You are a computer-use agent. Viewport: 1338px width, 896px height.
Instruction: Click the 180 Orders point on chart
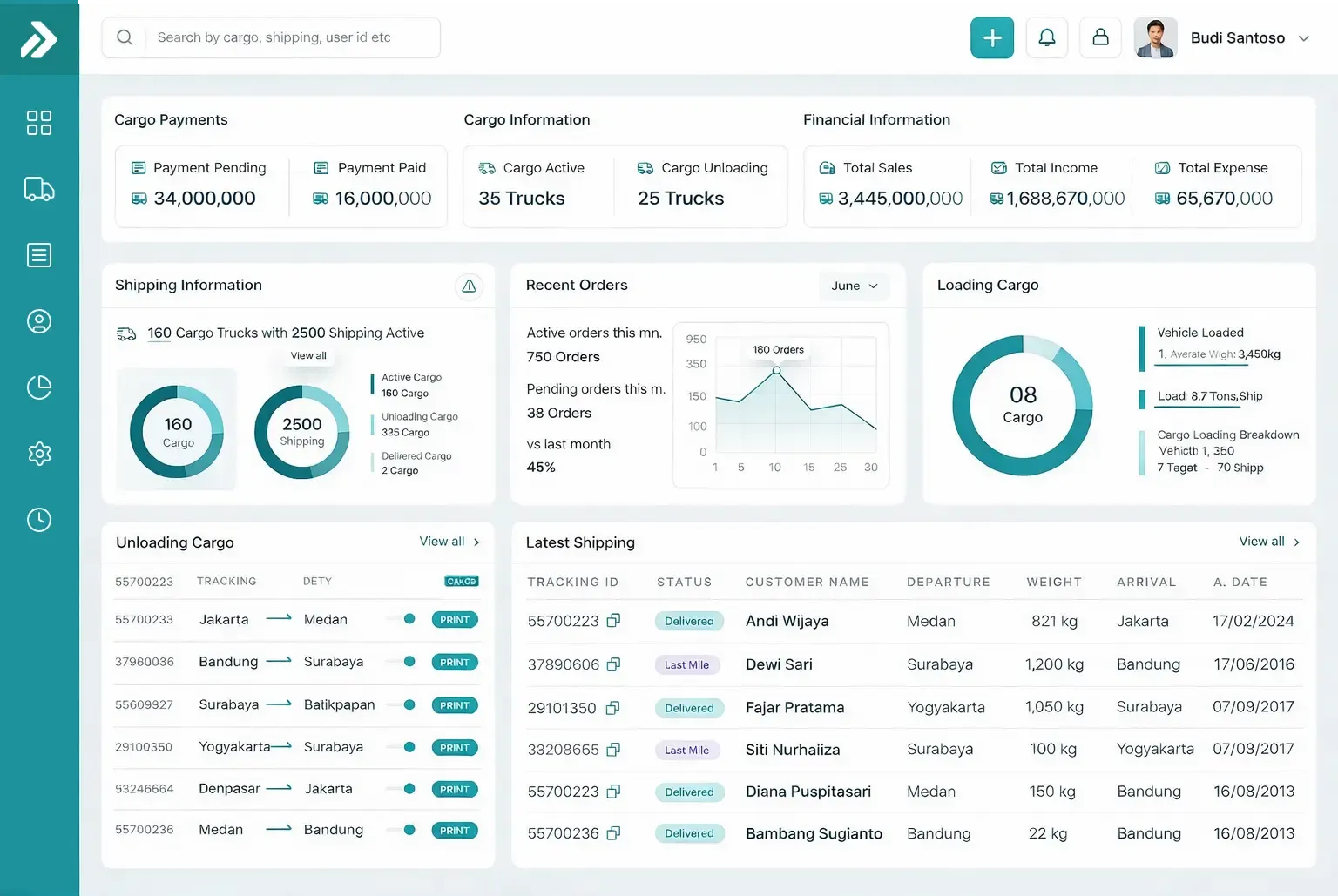776,371
